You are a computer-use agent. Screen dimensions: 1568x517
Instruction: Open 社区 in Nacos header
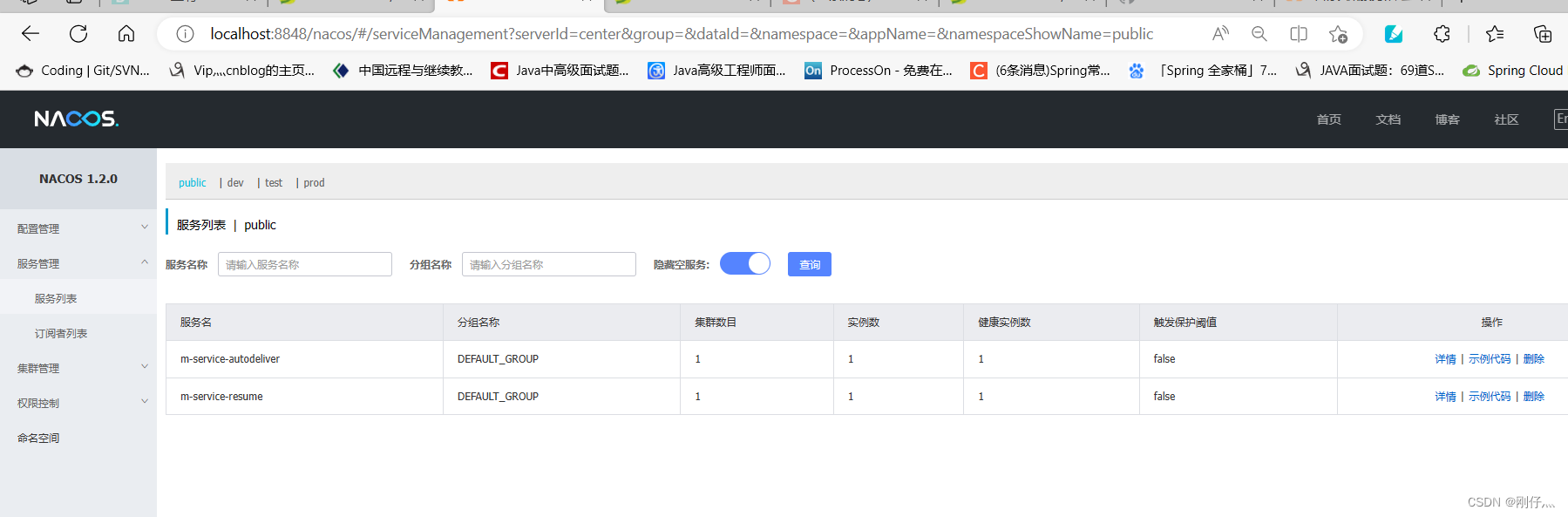[x=1506, y=119]
